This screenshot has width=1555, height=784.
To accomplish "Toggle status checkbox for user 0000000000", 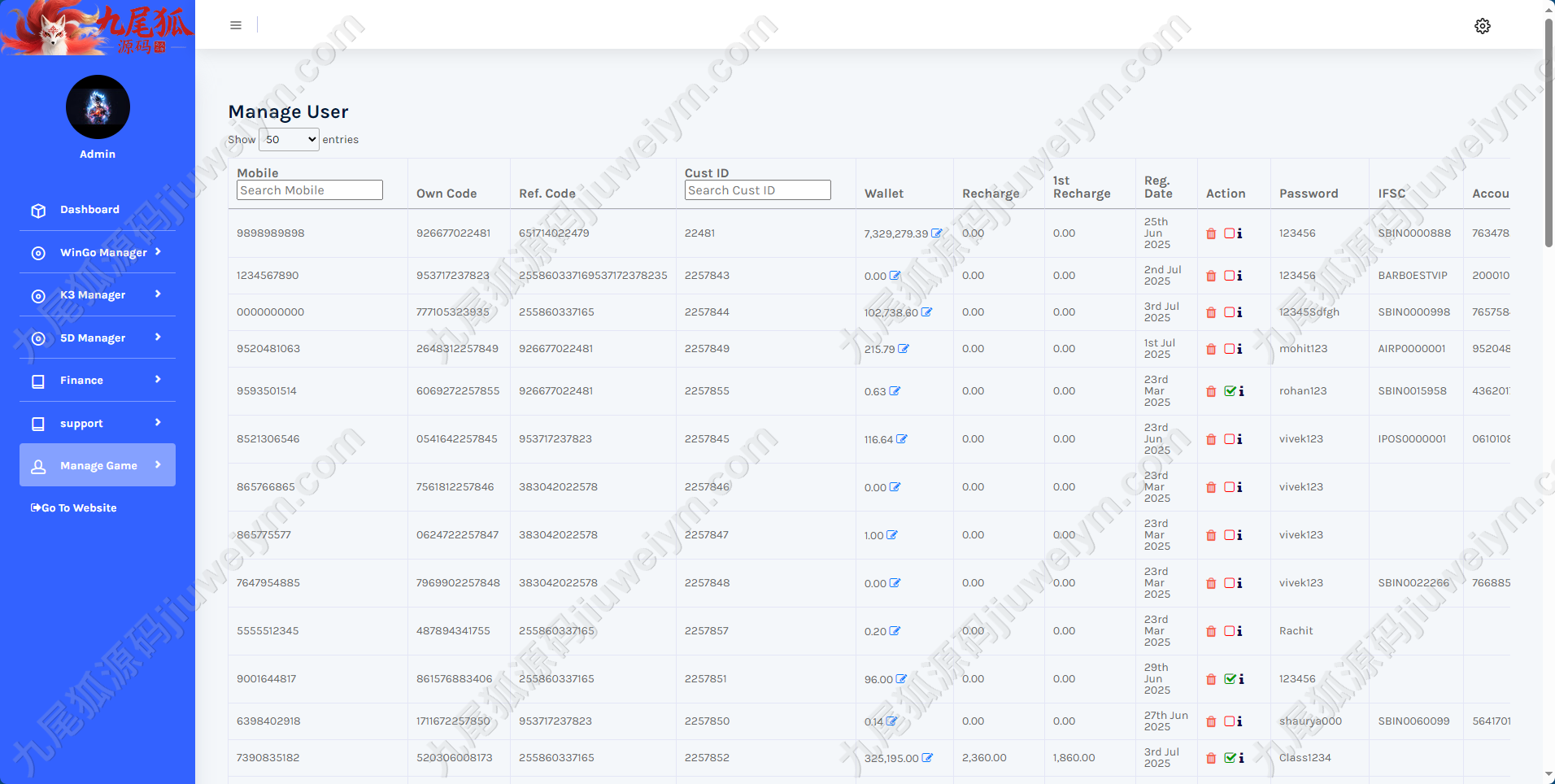I will 1229,312.
